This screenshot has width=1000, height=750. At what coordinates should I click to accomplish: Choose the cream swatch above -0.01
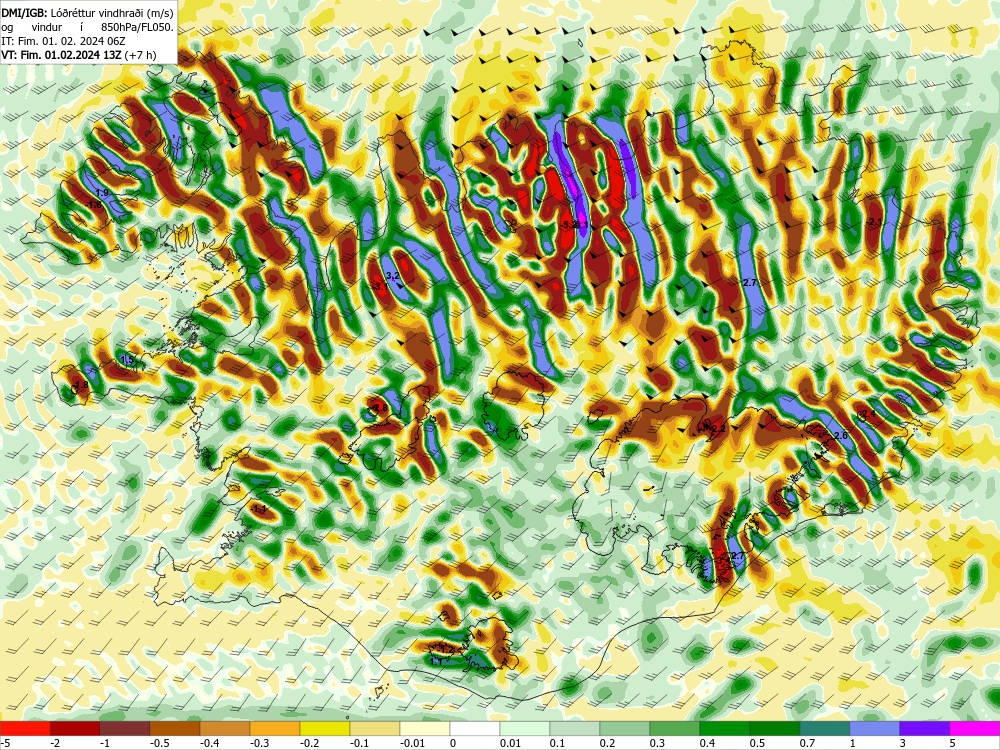click(425, 728)
